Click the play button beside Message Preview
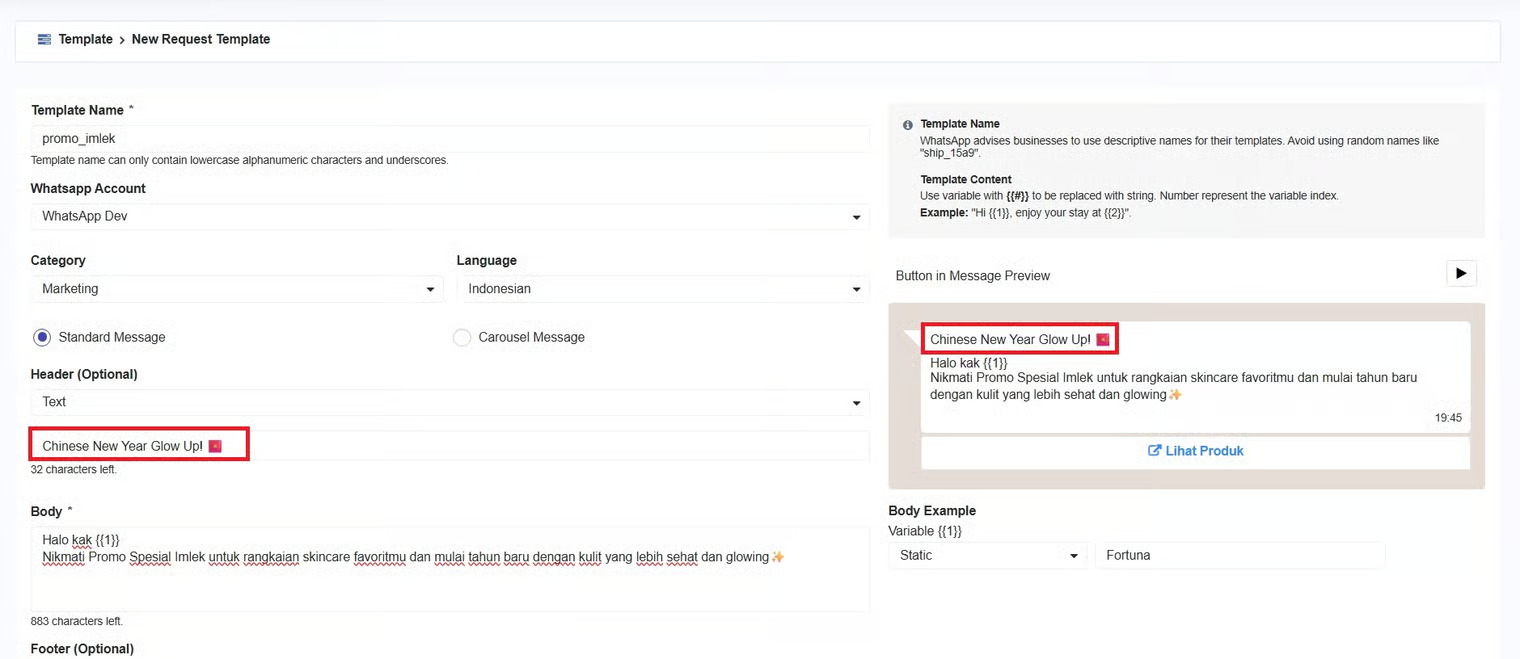The height and width of the screenshot is (659, 1520). (x=1461, y=274)
